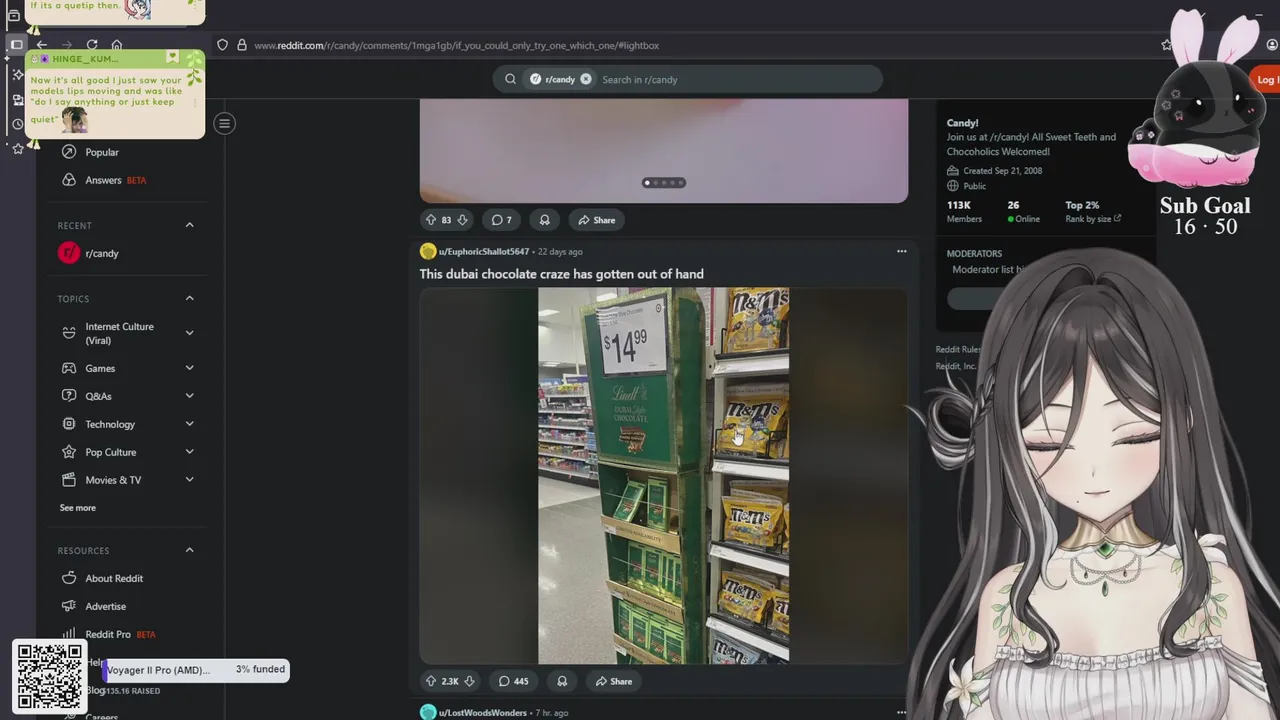Downvote the post with 83 votes

click(462, 220)
